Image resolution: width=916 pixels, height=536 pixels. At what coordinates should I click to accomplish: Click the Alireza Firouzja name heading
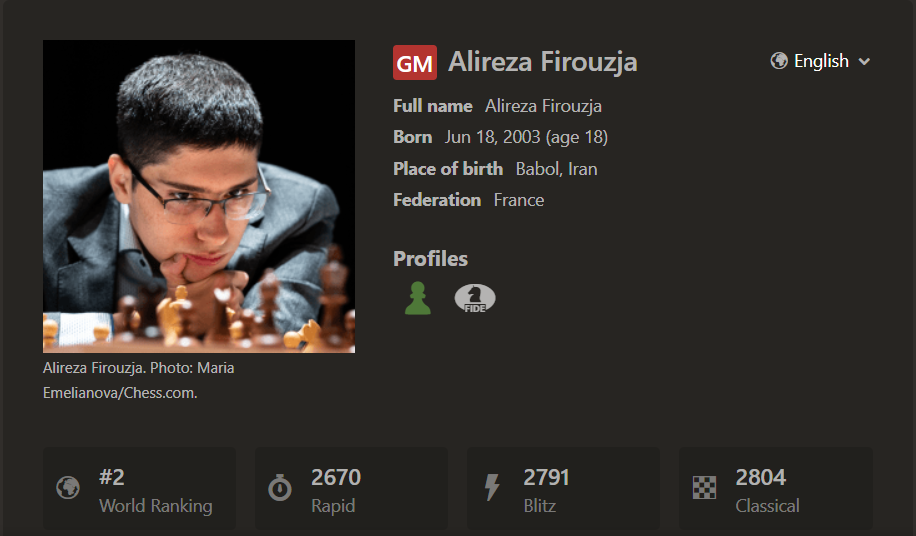pos(542,62)
